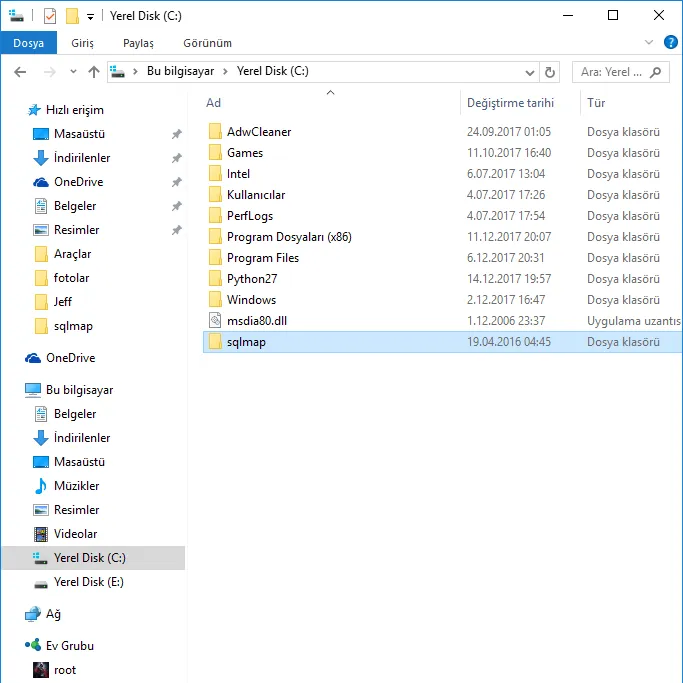Sort by the Ad column header
This screenshot has width=683, height=683.
[x=213, y=103]
